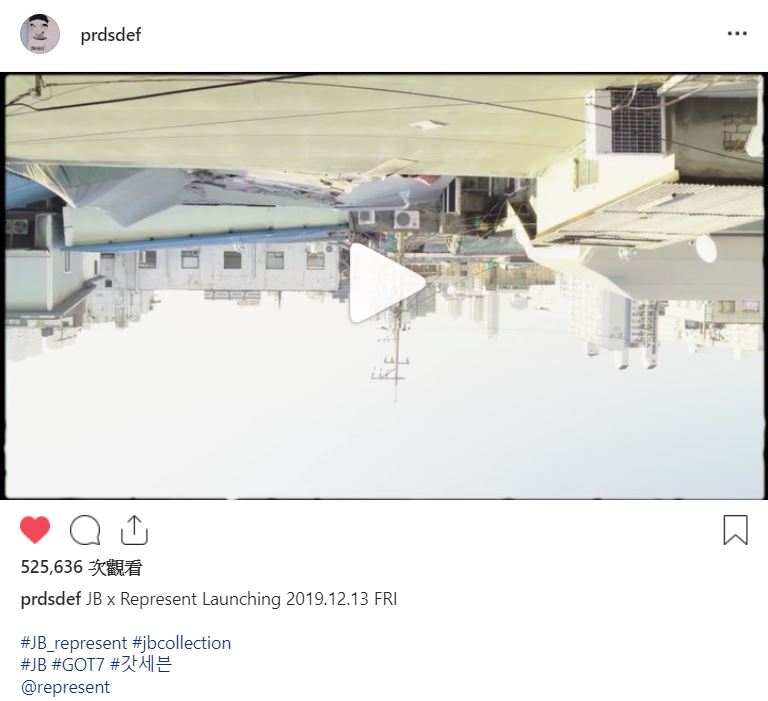The image size is (768, 701).
Task: Click the prdsdef username in post header
Action: [111, 35]
